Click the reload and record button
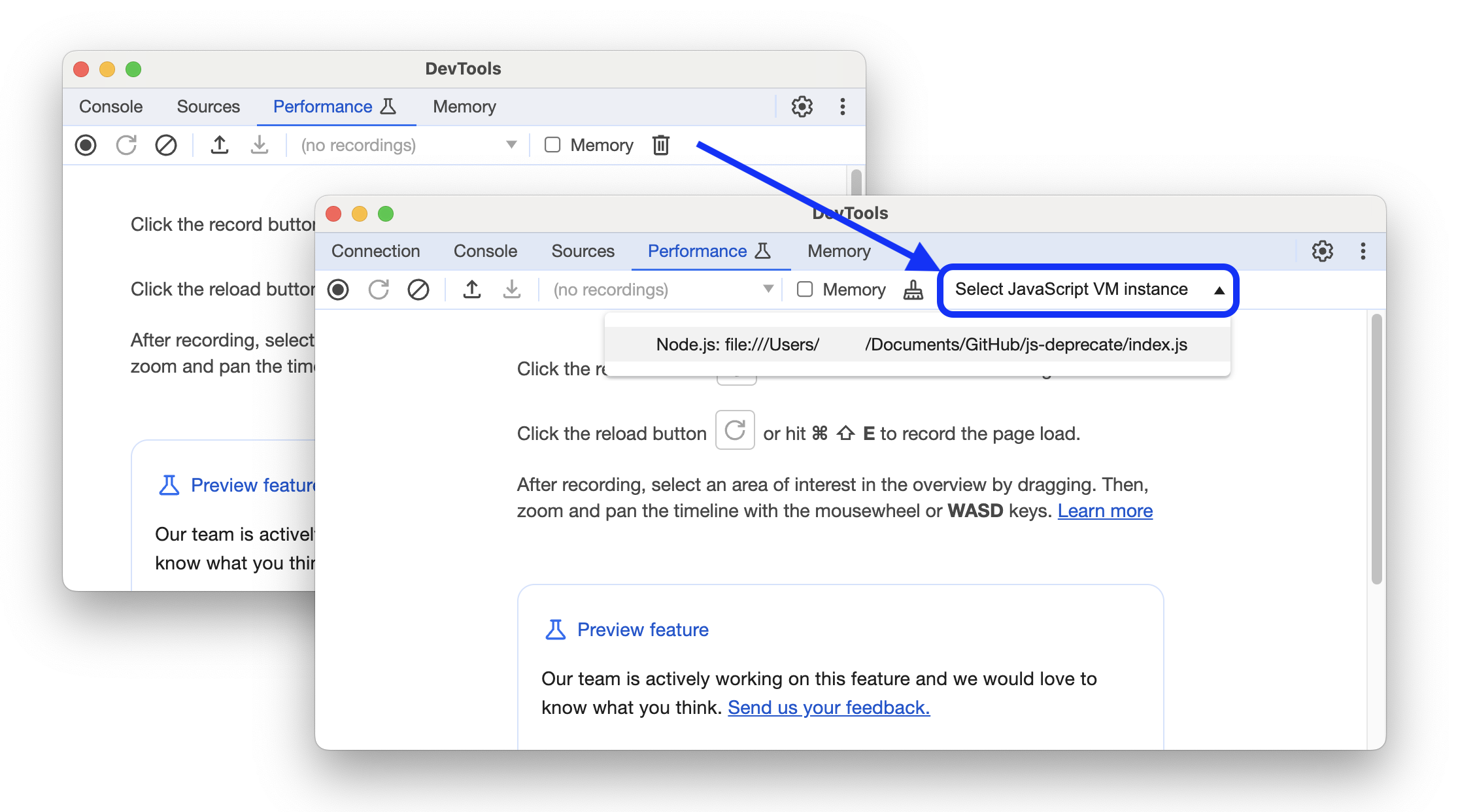The height and width of the screenshot is (812, 1458). point(378,289)
